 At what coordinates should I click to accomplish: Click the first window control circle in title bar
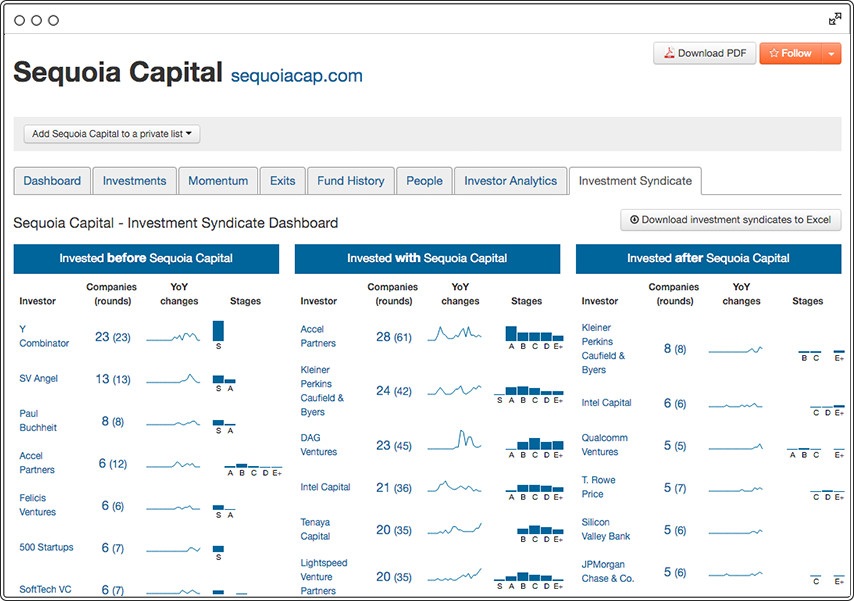19,20
